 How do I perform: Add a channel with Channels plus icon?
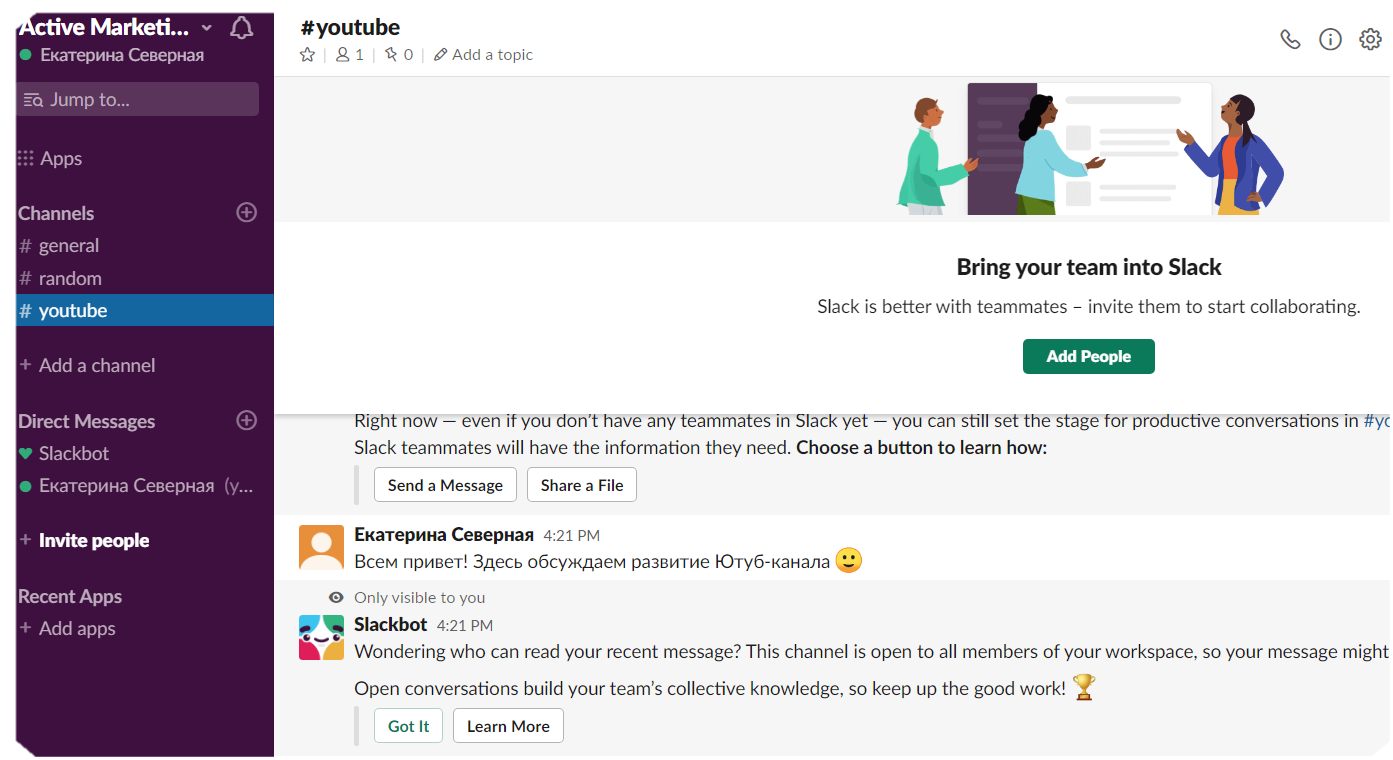(x=246, y=212)
